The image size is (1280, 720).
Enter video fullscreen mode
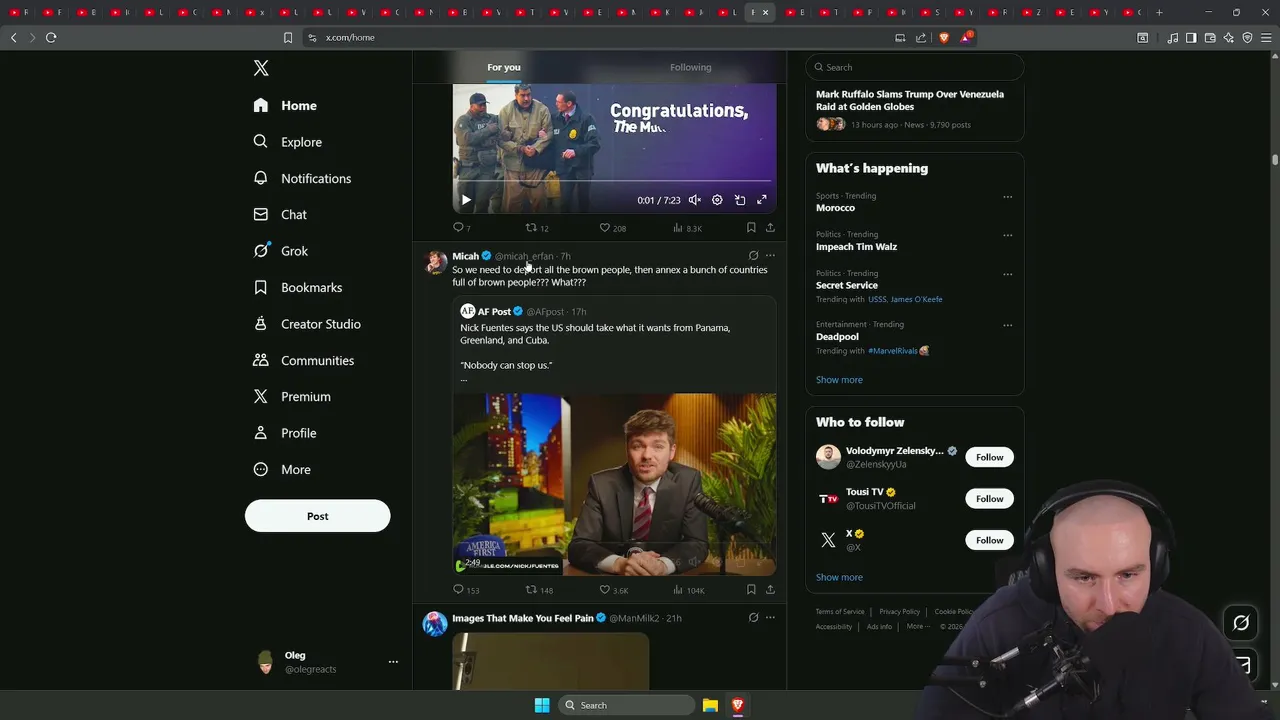pos(762,200)
